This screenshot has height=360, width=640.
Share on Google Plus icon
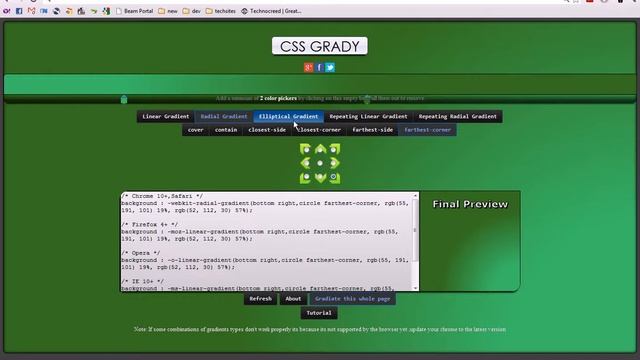[309, 67]
